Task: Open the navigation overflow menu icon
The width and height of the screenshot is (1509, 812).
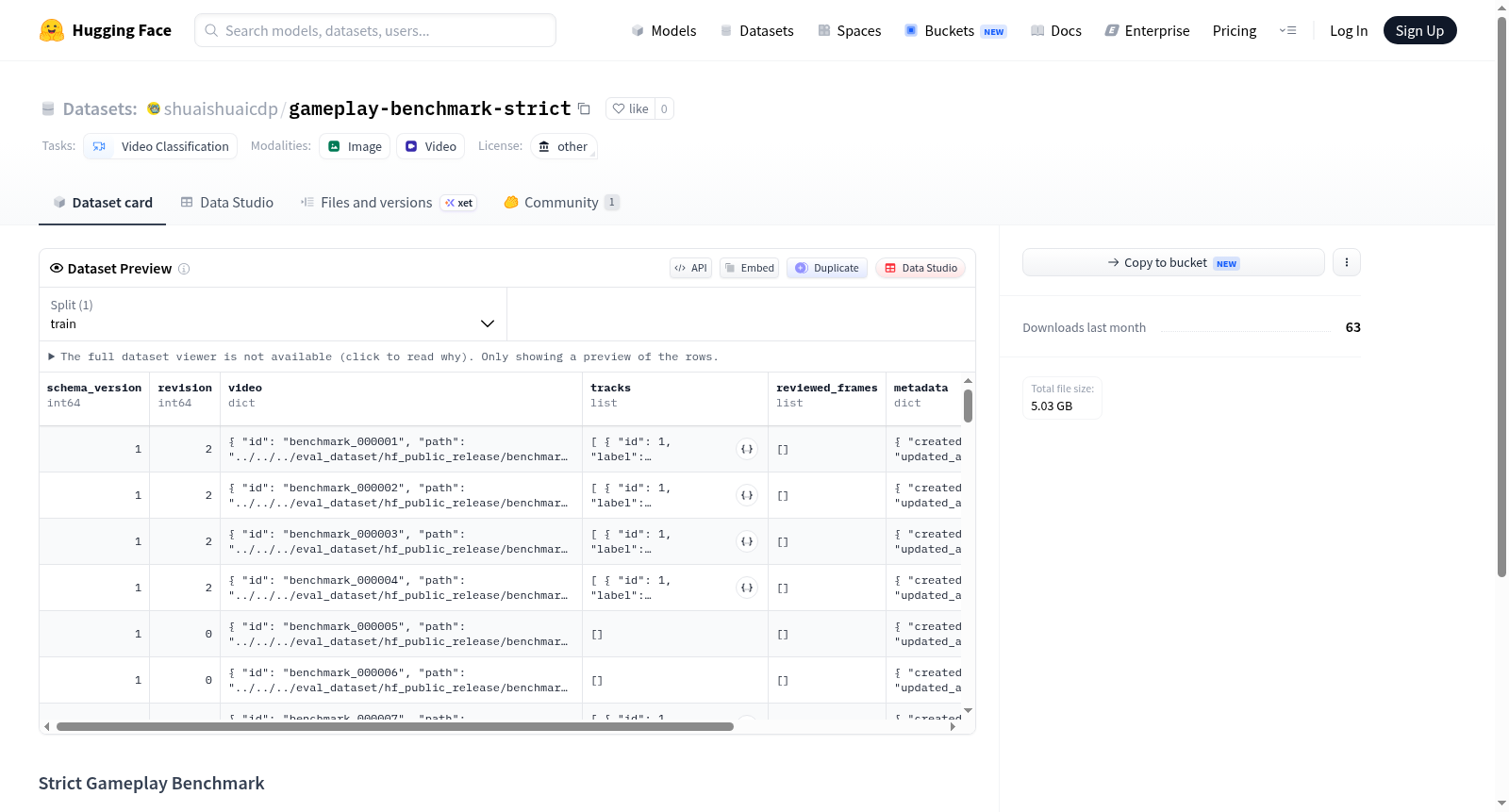Action: point(1287,30)
